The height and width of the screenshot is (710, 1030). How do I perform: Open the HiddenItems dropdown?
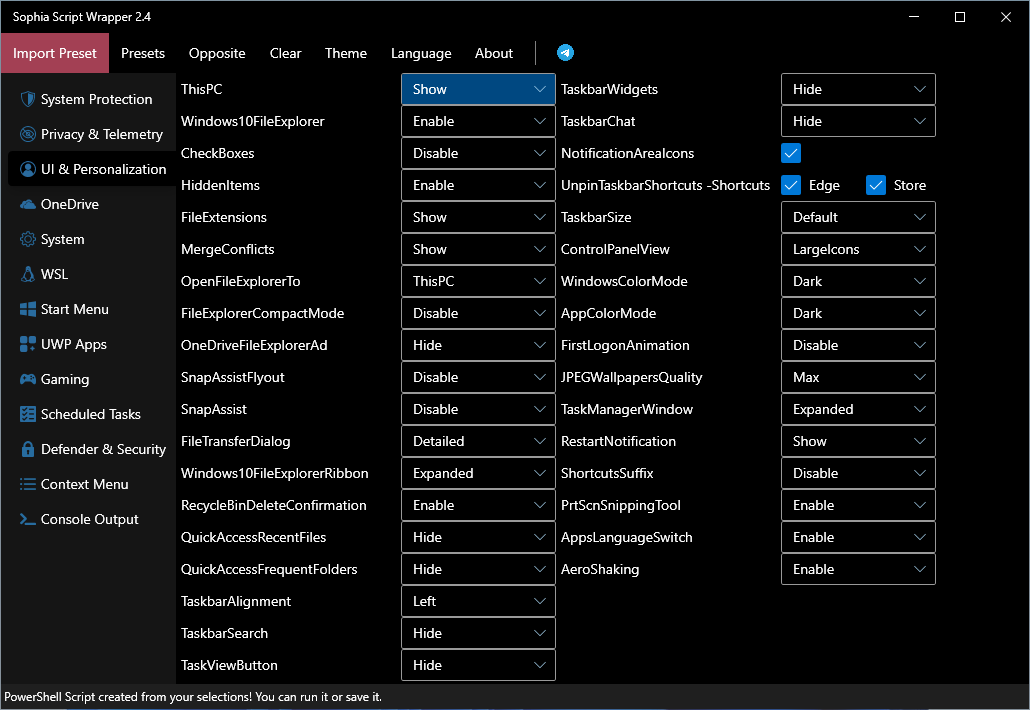pos(478,185)
